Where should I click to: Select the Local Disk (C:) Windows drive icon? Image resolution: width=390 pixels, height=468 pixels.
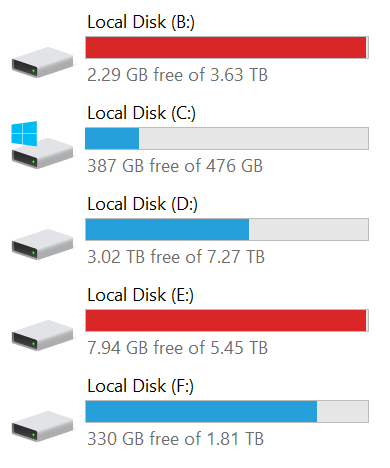[x=42, y=145]
